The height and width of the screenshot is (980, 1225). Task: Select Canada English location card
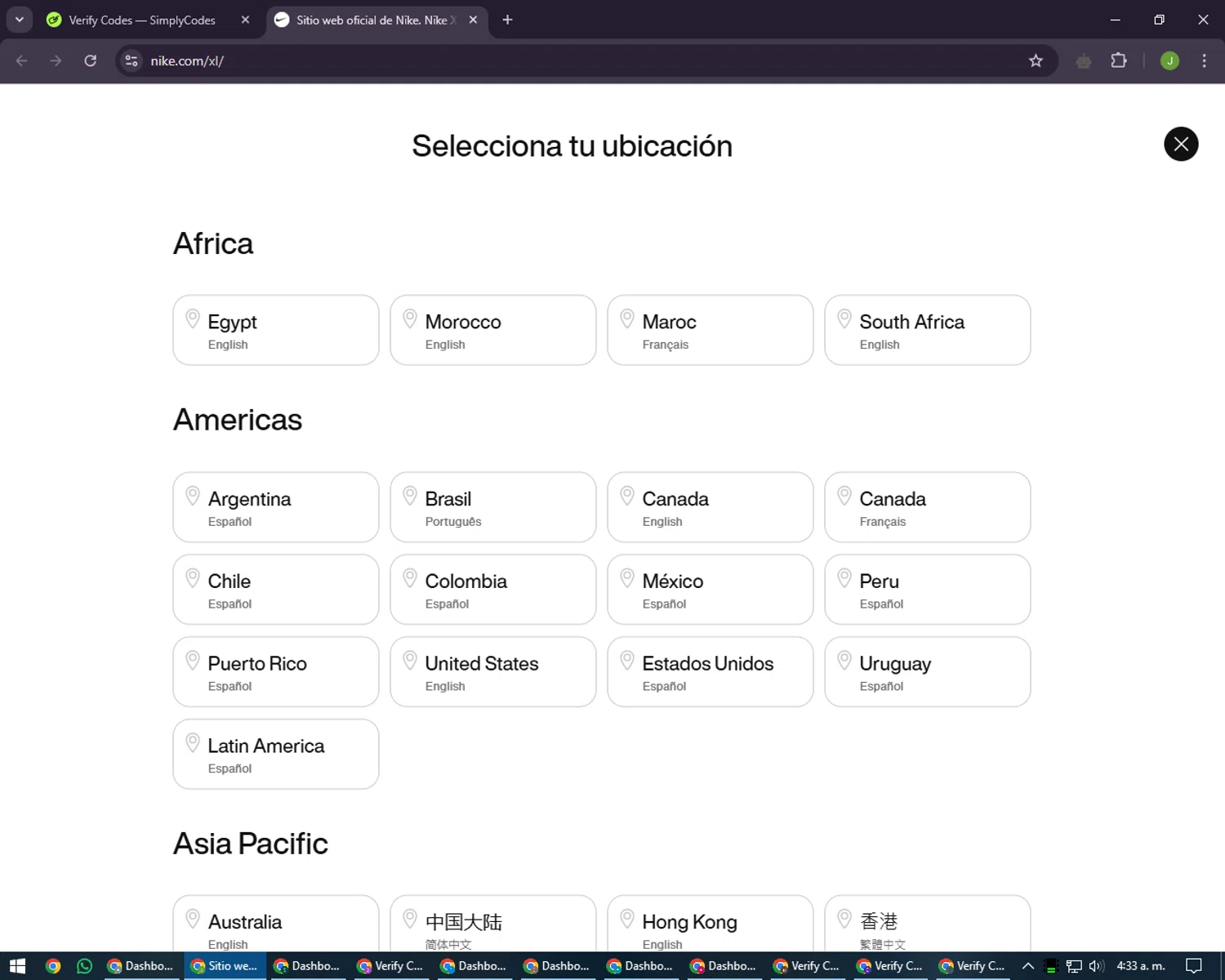(x=710, y=507)
